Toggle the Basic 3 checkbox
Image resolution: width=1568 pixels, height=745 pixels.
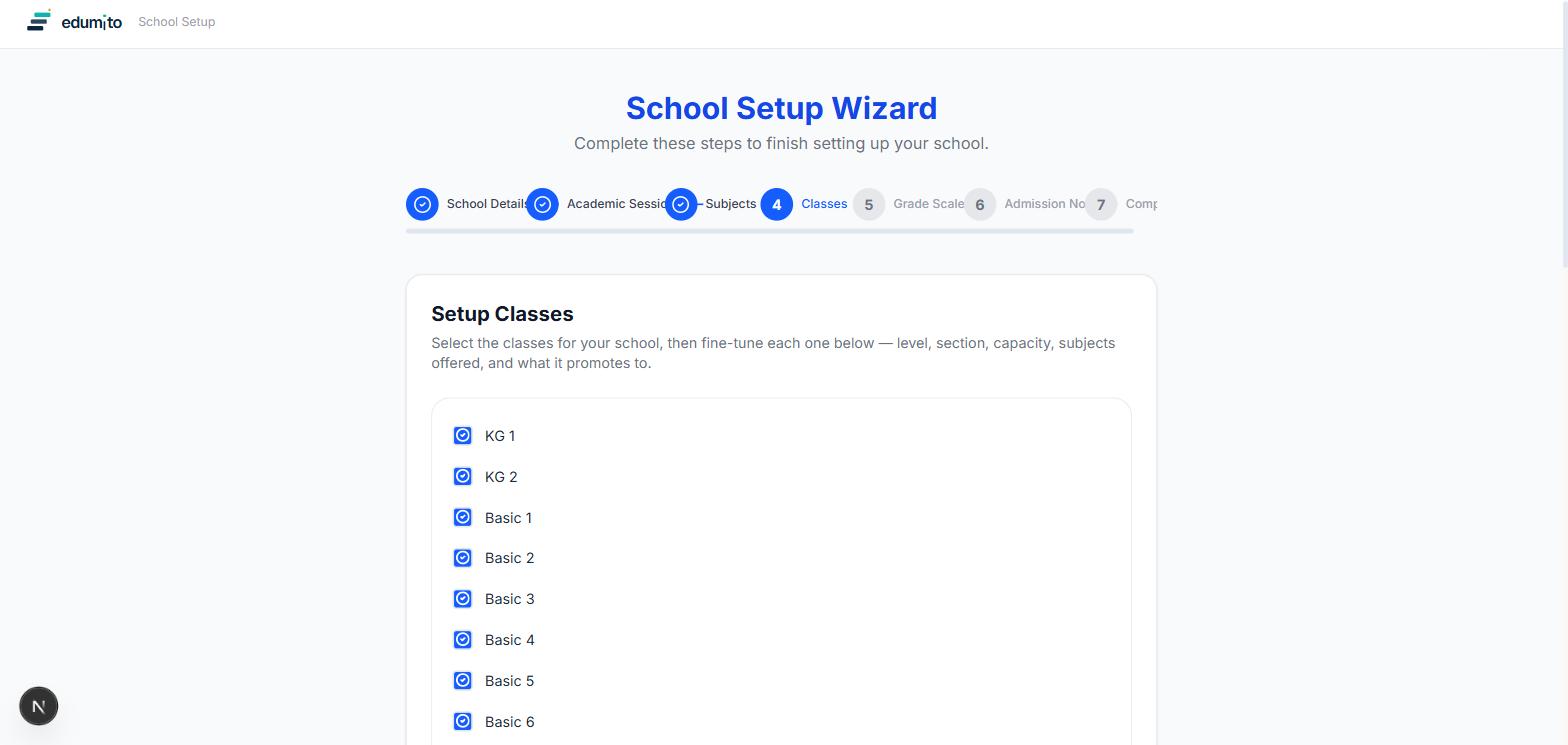[463, 599]
